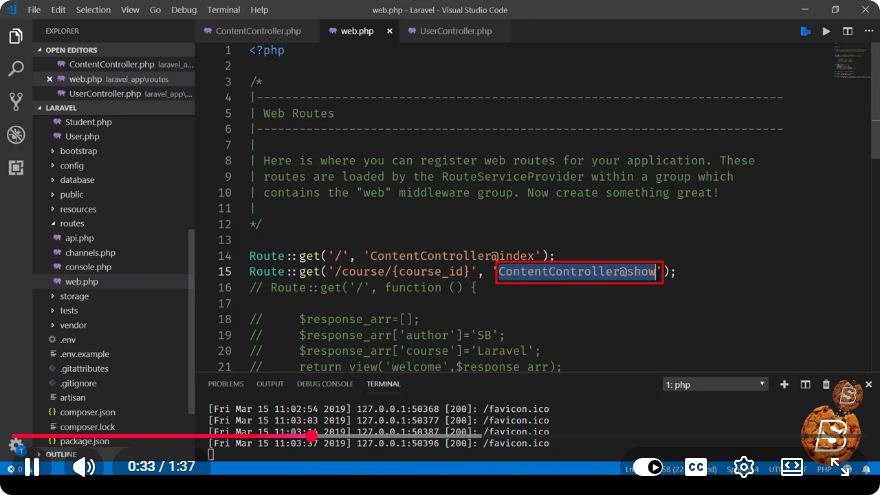Open the Source Control view

pyautogui.click(x=16, y=102)
